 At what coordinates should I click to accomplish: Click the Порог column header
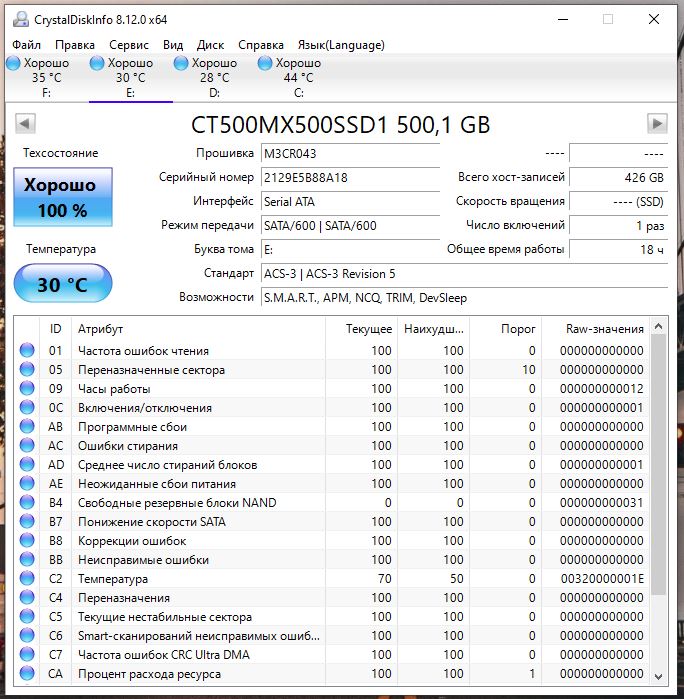pos(506,329)
